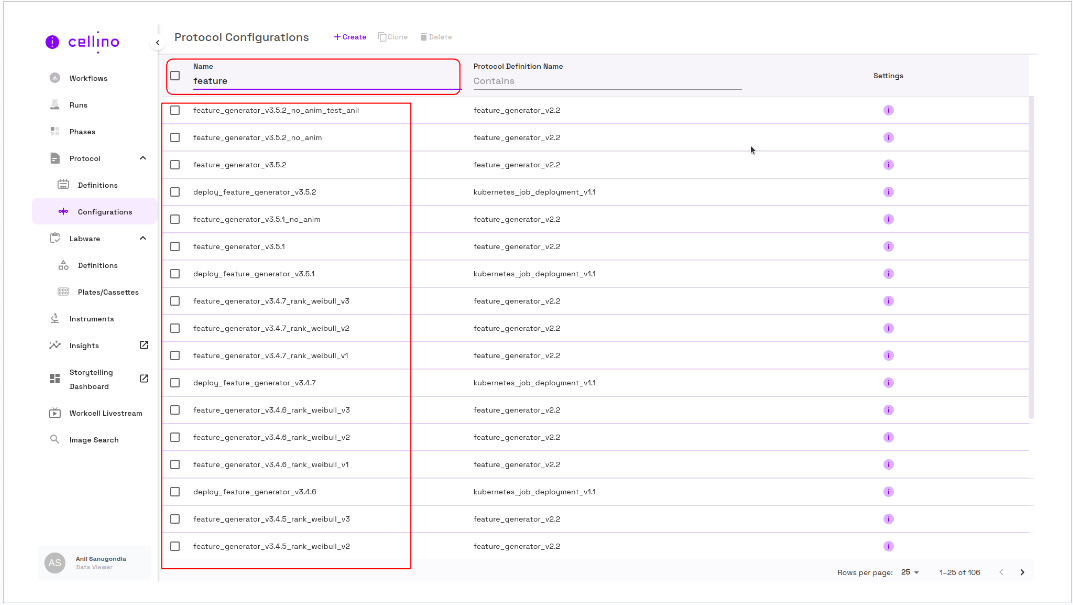Tick the select-all header checkbox
This screenshot has width=1073, height=605.
click(175, 75)
